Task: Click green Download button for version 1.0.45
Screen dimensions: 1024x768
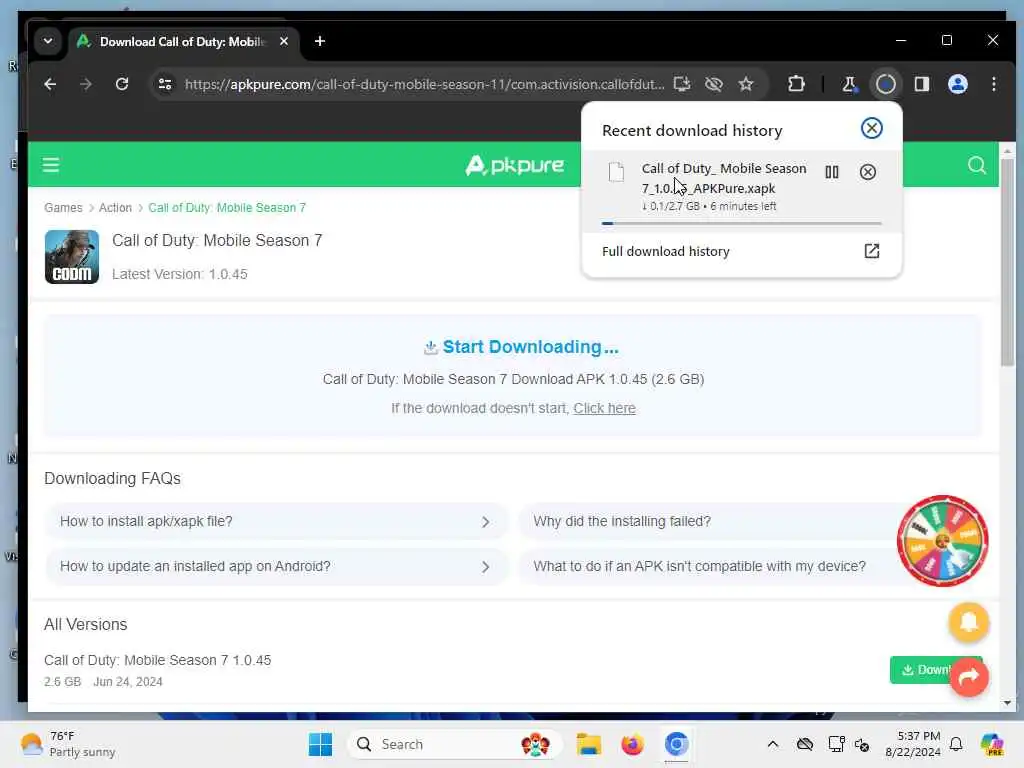Action: pyautogui.click(x=920, y=670)
